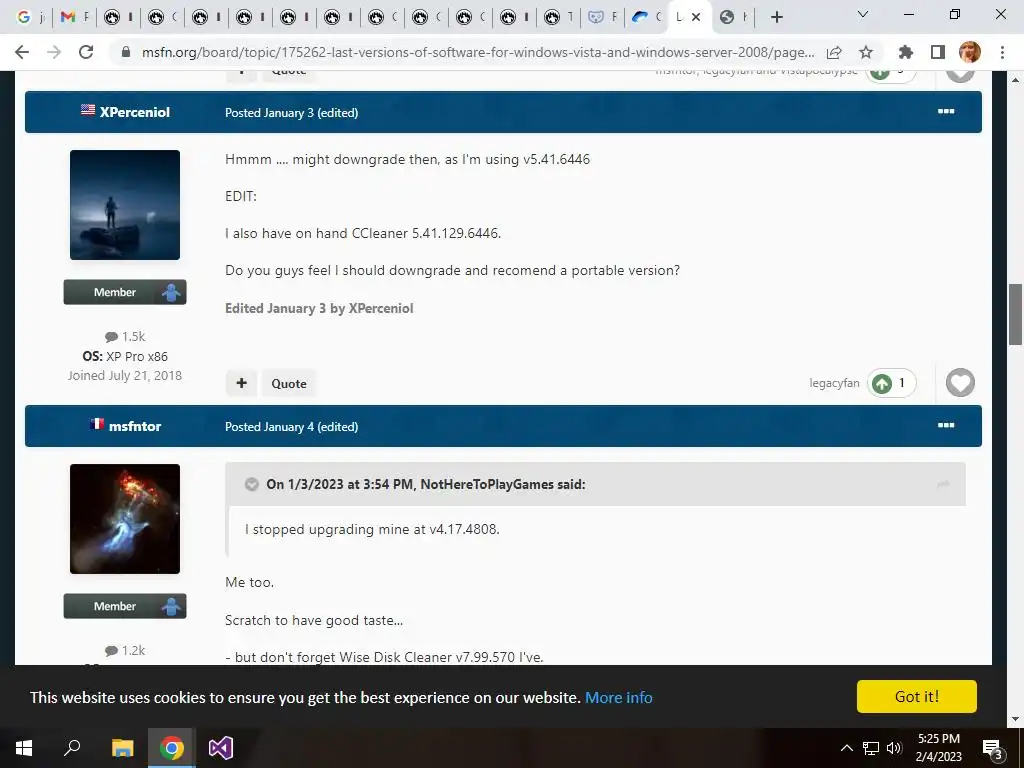Click the Member badge under msfntor
Image resolution: width=1024 pixels, height=768 pixels.
tap(125, 606)
